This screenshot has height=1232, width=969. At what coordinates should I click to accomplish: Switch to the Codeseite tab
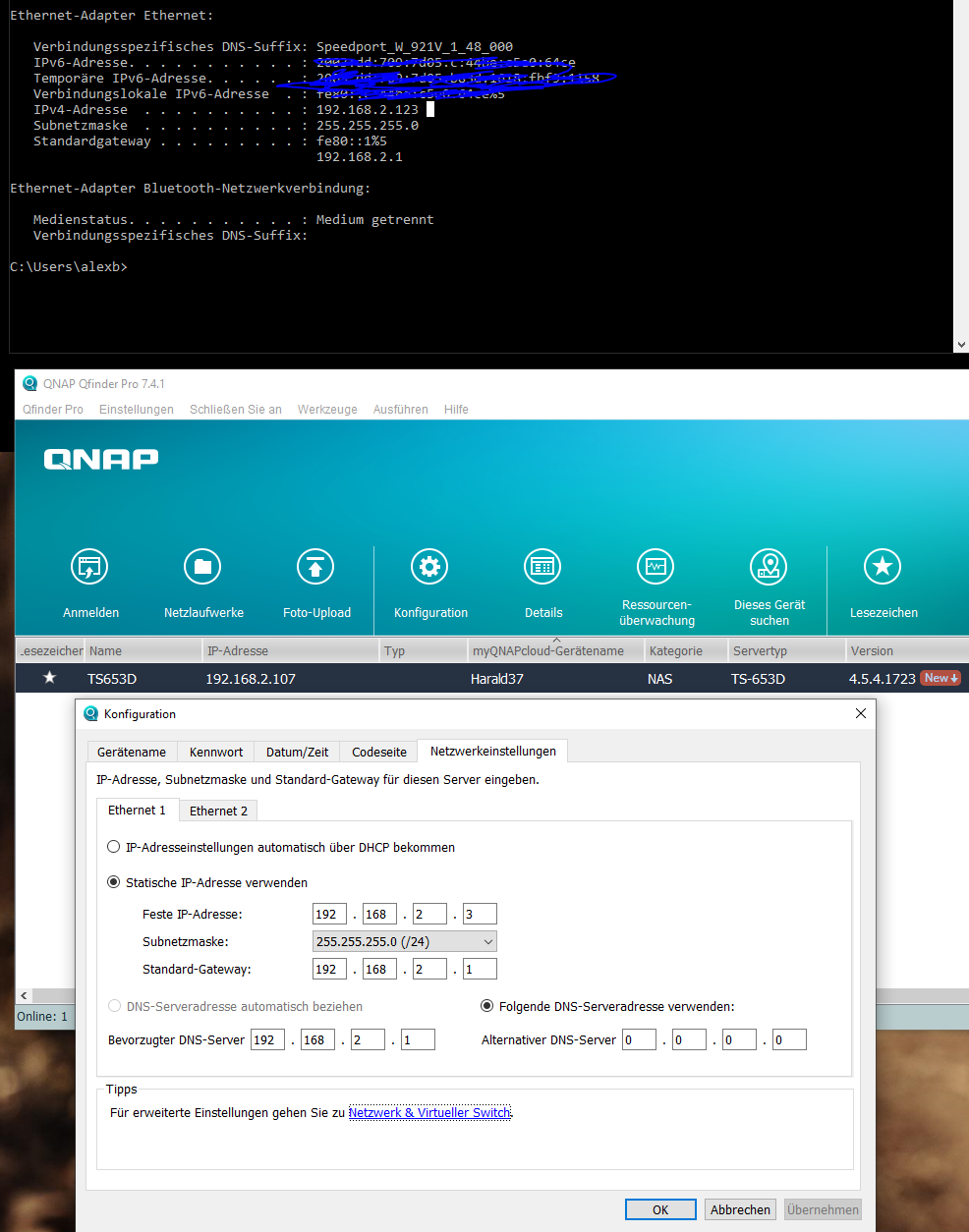coord(379,752)
